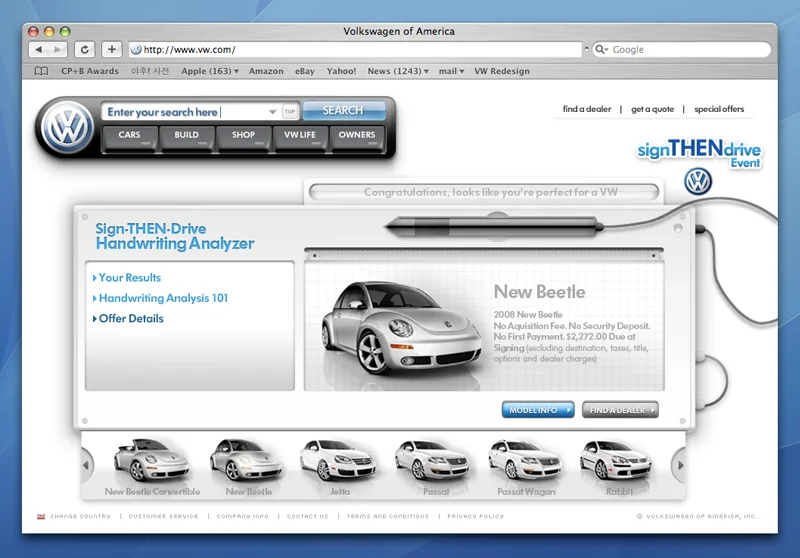This screenshot has height=558, width=800.
Task: Click the FIND A DEALER button
Action: 620,410
